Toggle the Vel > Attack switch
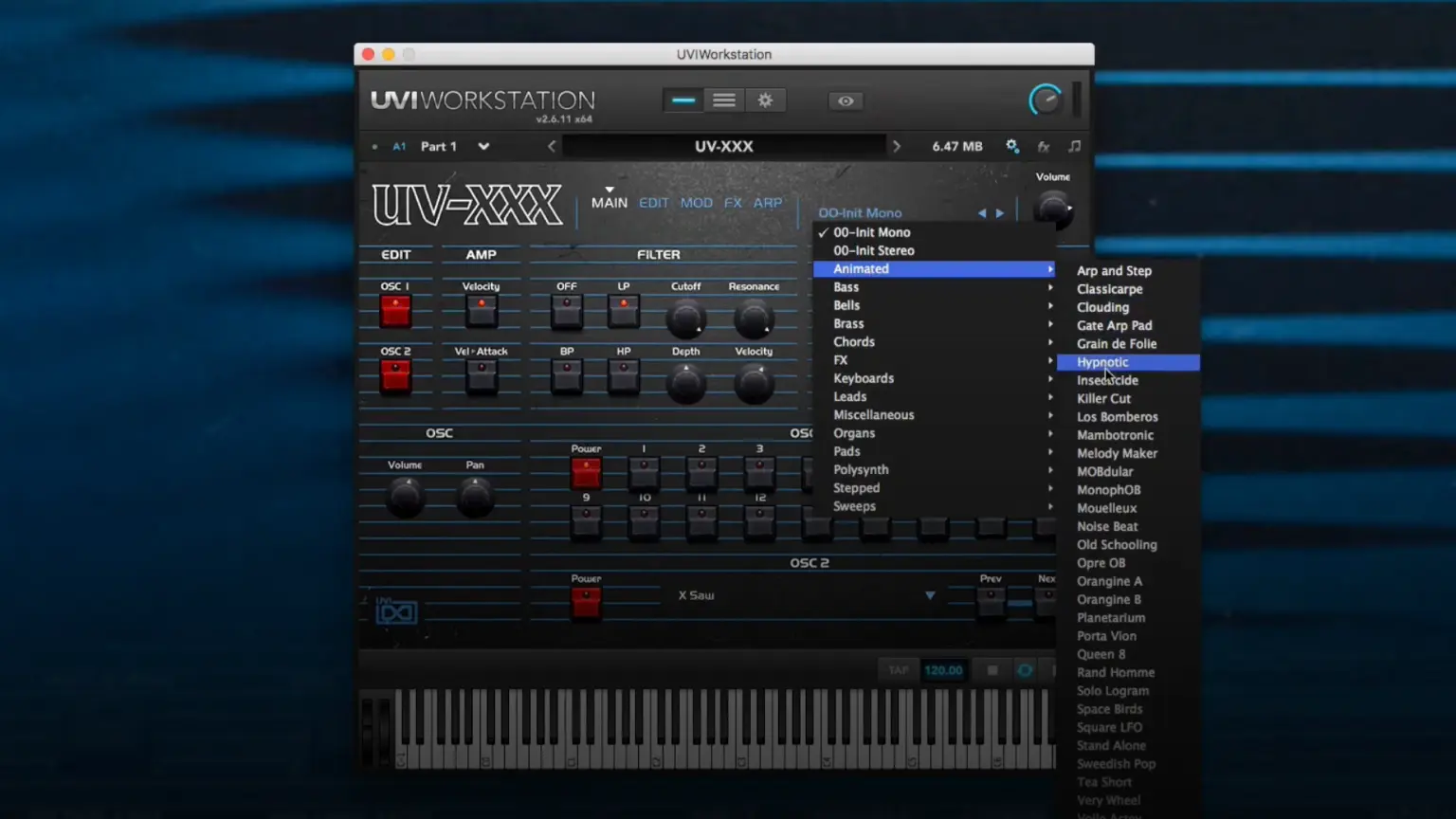 click(x=482, y=376)
